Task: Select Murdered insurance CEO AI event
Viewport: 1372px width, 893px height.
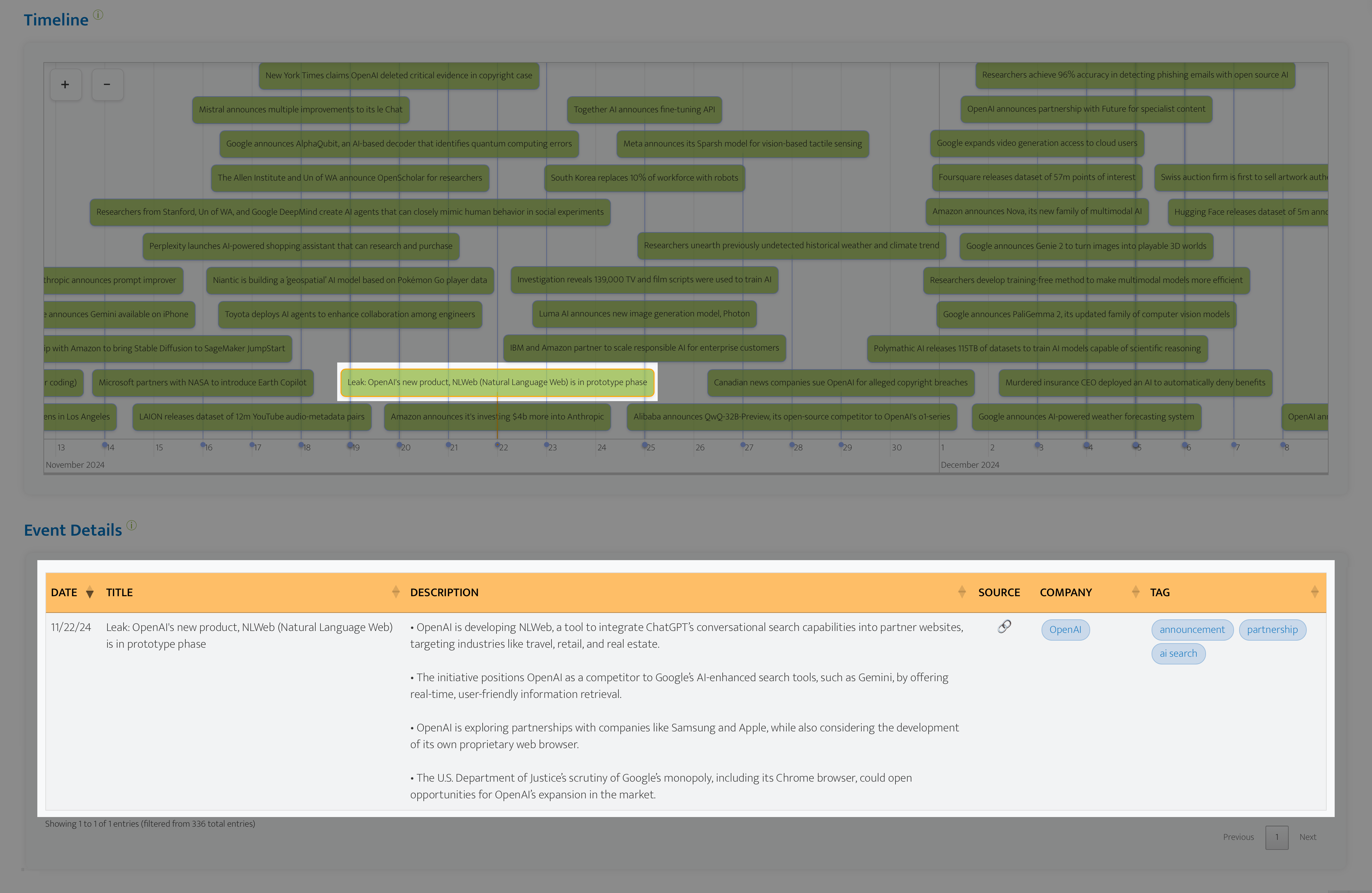Action: coord(1135,382)
